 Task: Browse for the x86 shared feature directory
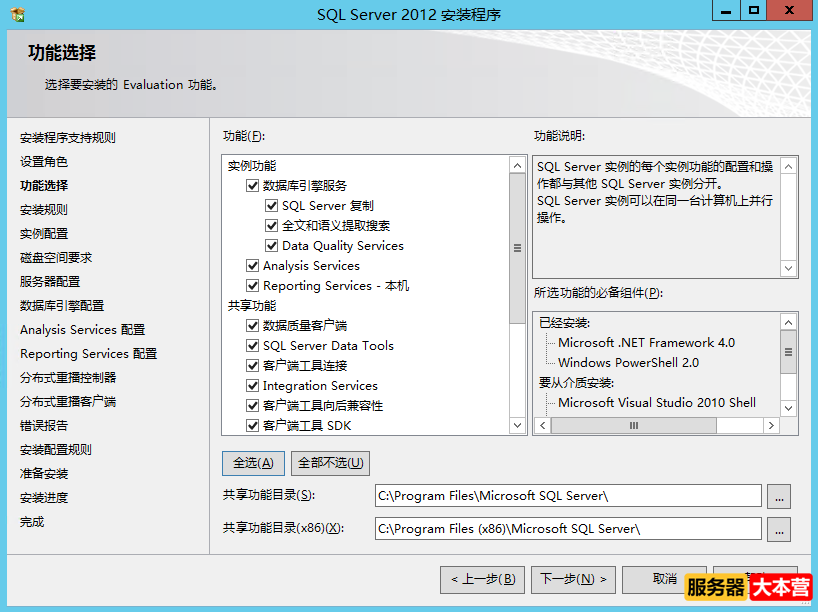click(779, 530)
